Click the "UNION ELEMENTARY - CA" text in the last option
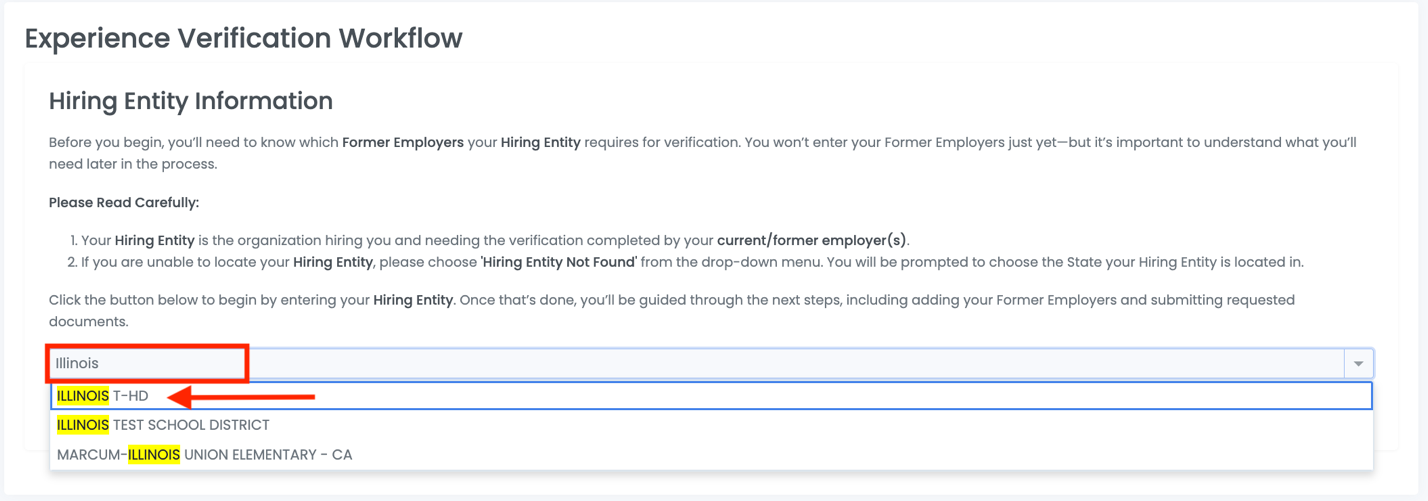The width and height of the screenshot is (1428, 501). 268,455
